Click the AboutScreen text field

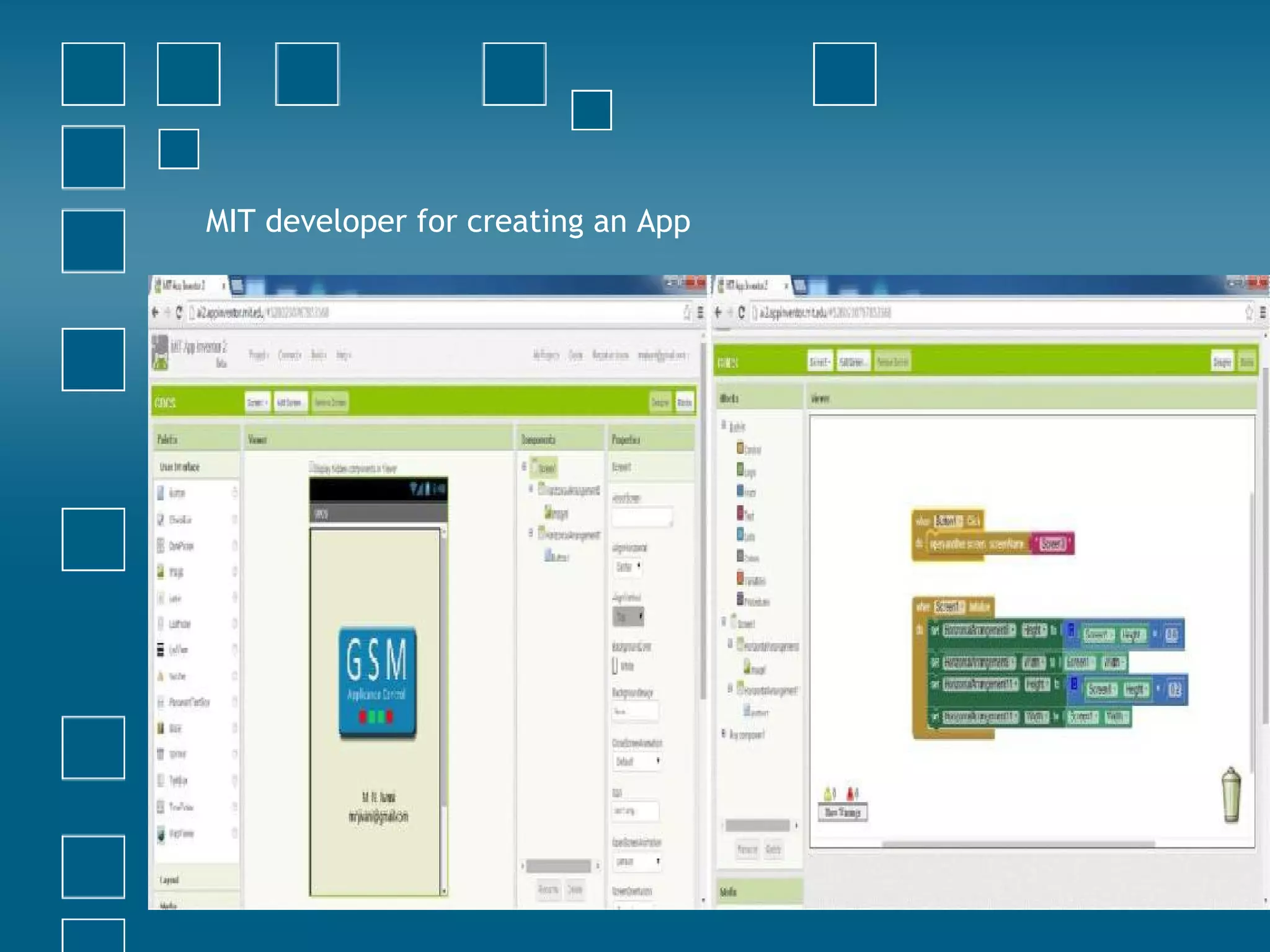(x=641, y=517)
